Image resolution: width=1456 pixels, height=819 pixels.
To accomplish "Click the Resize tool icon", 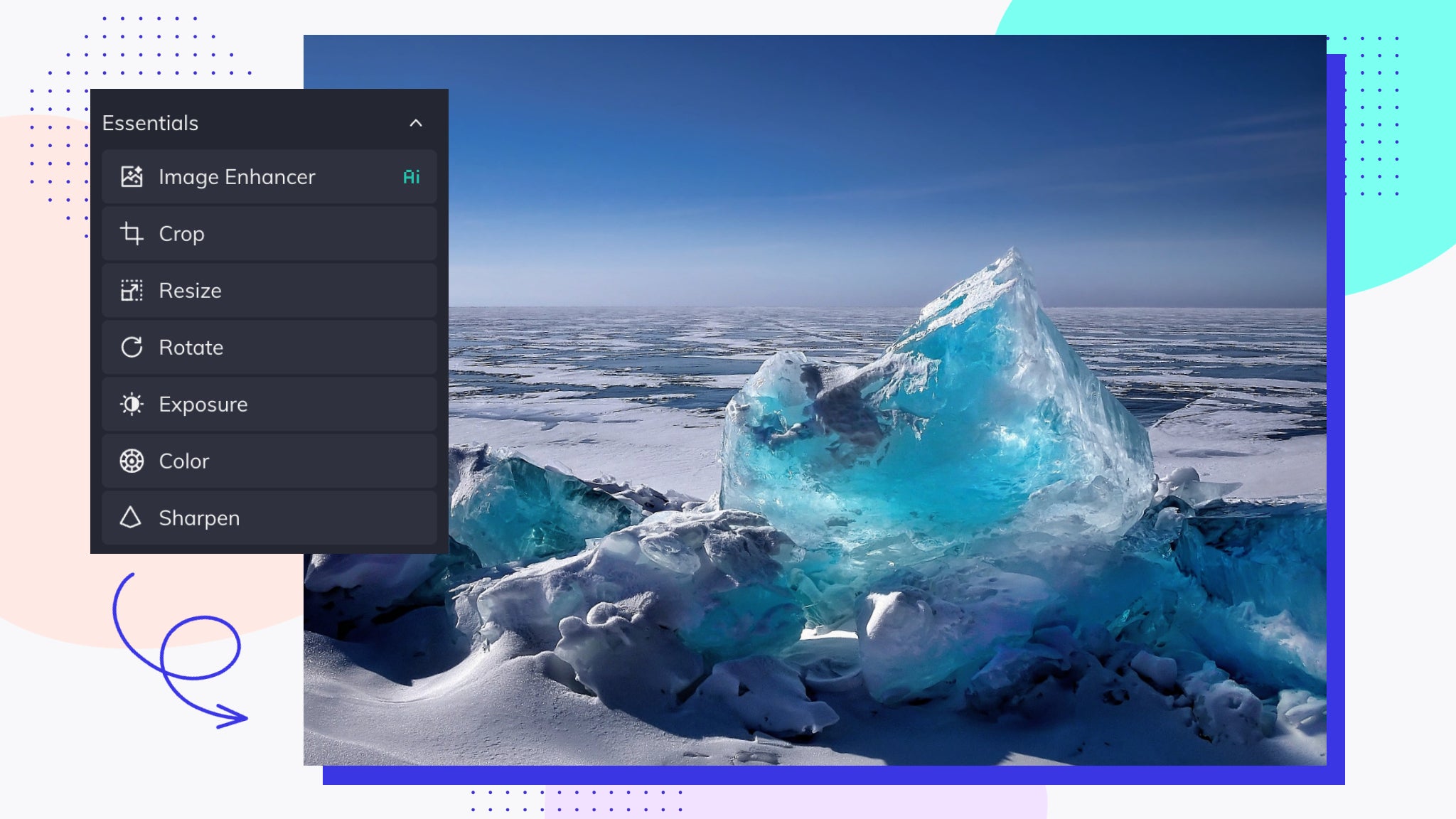I will (132, 290).
